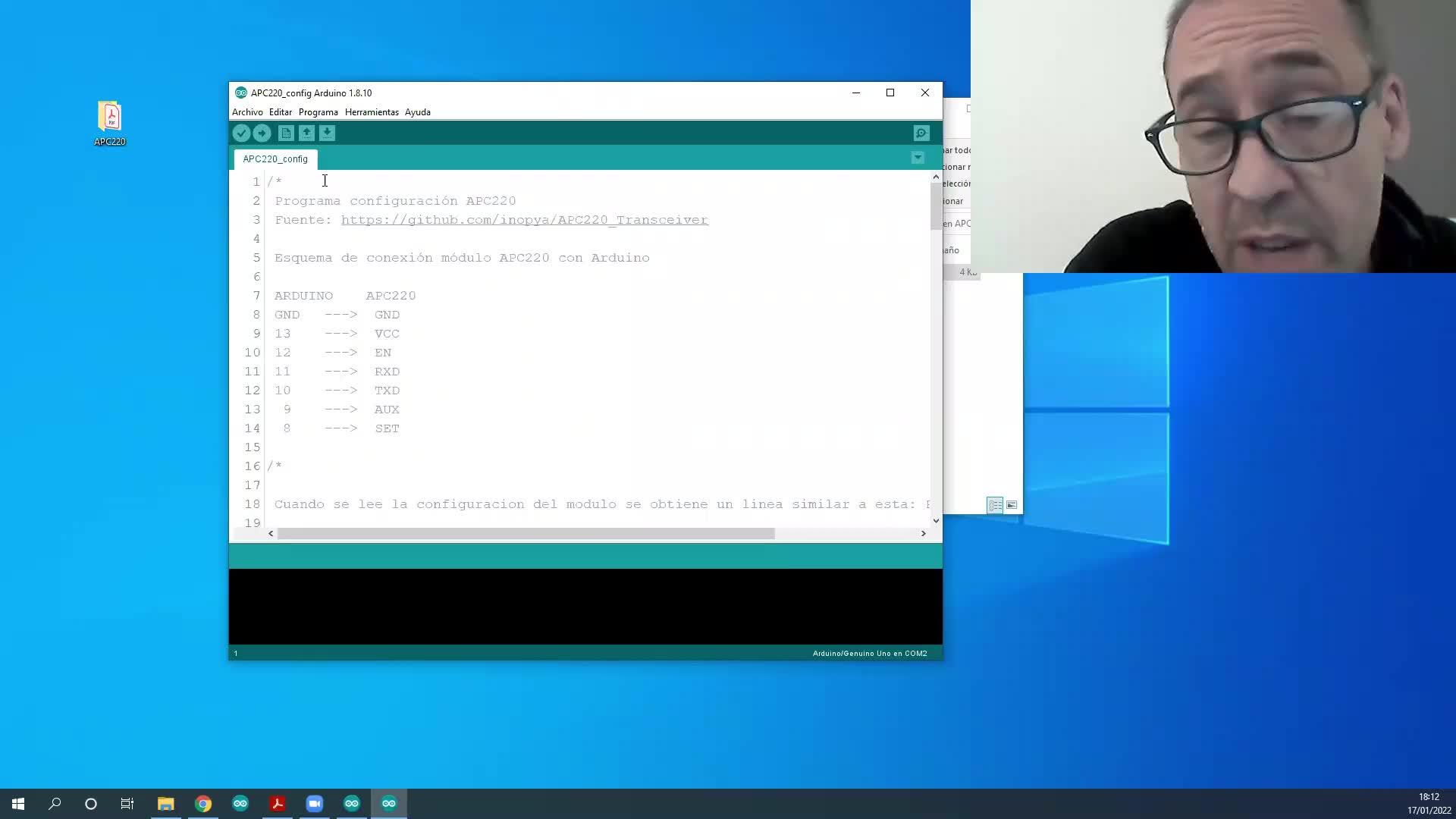This screenshot has width=1456, height=819.
Task: Open the Serial Monitor magnifier icon
Action: 921,133
